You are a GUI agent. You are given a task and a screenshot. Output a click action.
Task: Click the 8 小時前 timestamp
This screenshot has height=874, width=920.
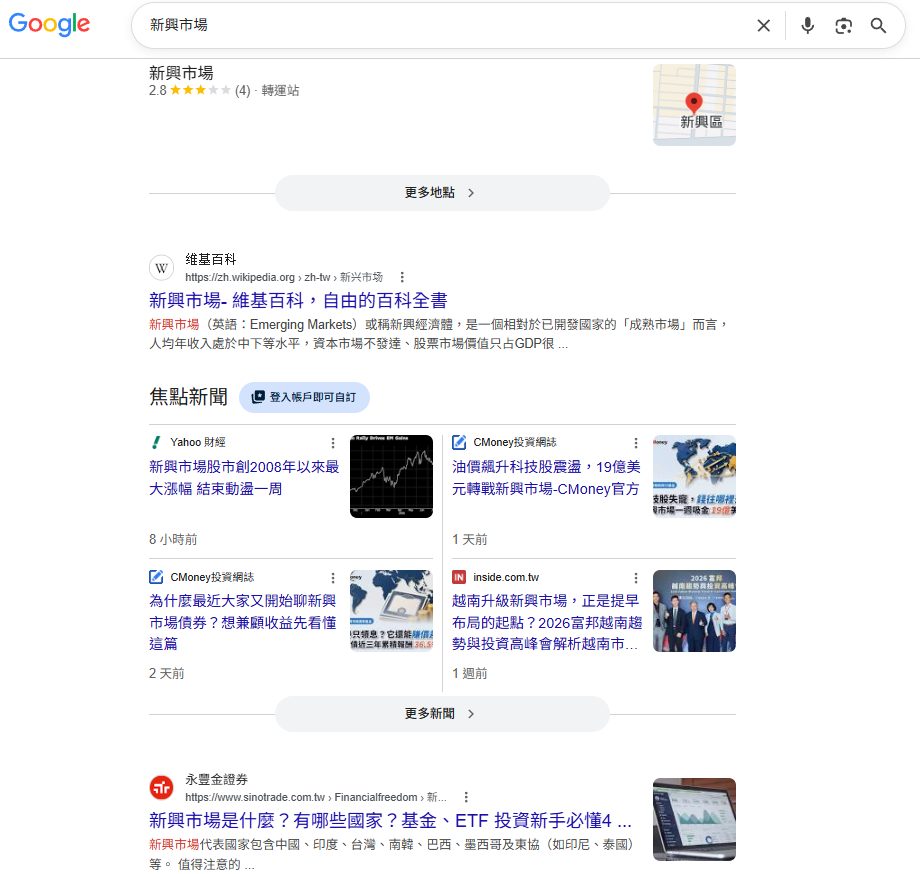[173, 539]
